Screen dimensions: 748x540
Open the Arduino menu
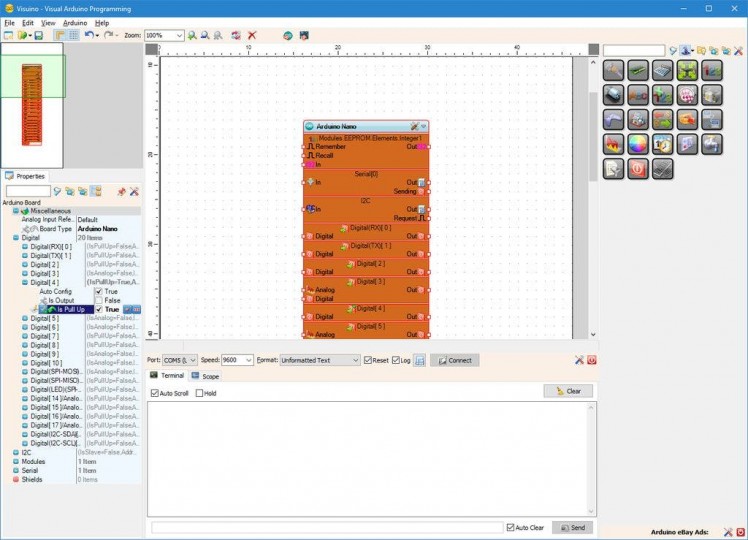75,22
